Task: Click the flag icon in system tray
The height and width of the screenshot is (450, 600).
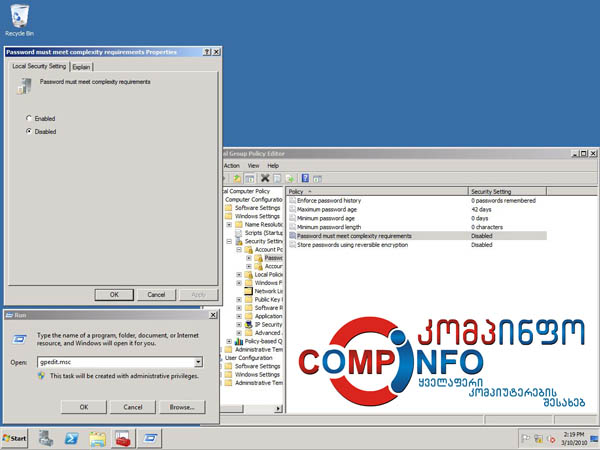Action: [x=526, y=439]
